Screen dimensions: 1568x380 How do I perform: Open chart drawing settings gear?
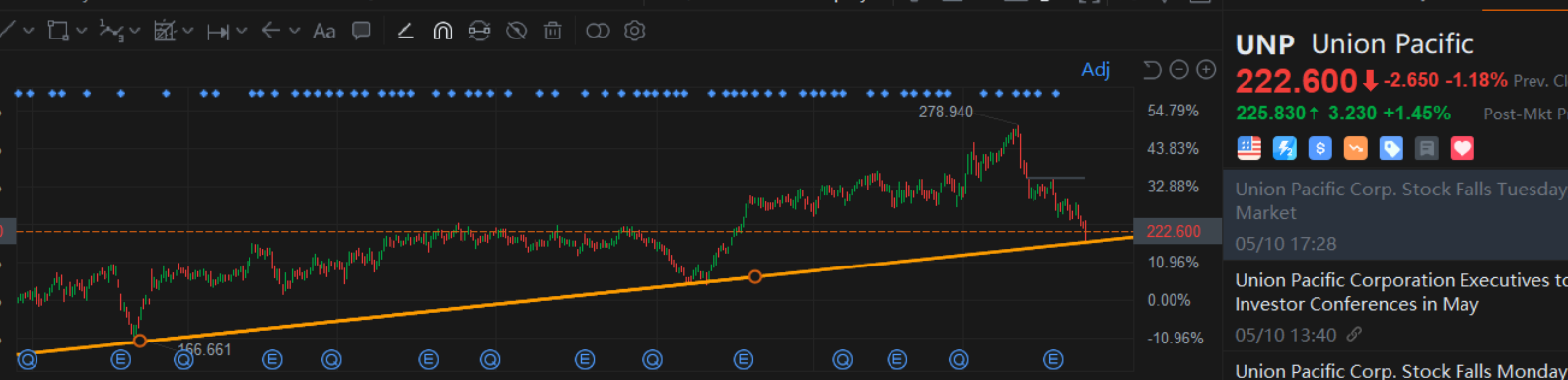(x=635, y=31)
